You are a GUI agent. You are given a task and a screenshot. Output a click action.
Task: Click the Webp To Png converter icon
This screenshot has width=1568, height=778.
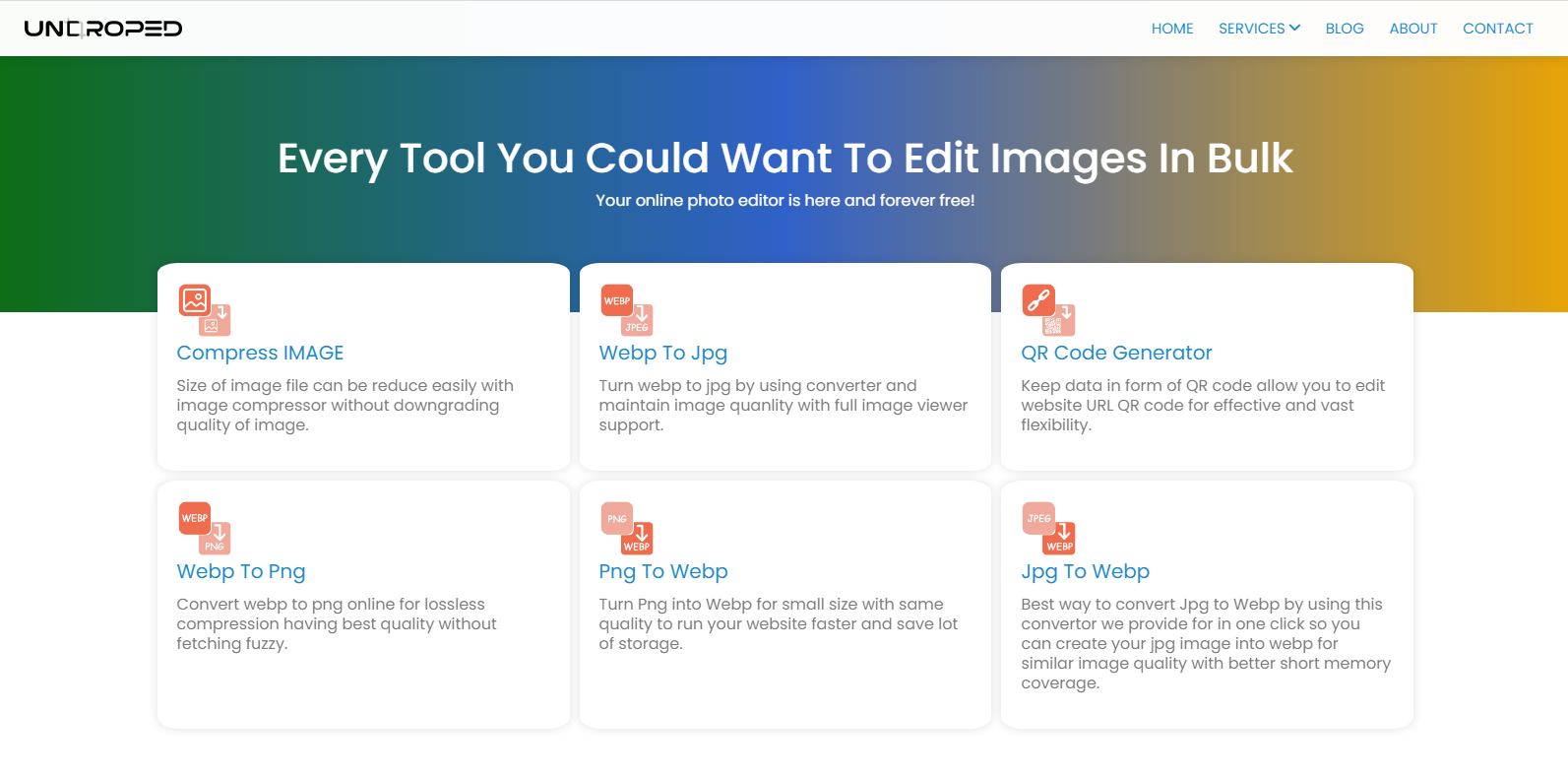(x=204, y=529)
